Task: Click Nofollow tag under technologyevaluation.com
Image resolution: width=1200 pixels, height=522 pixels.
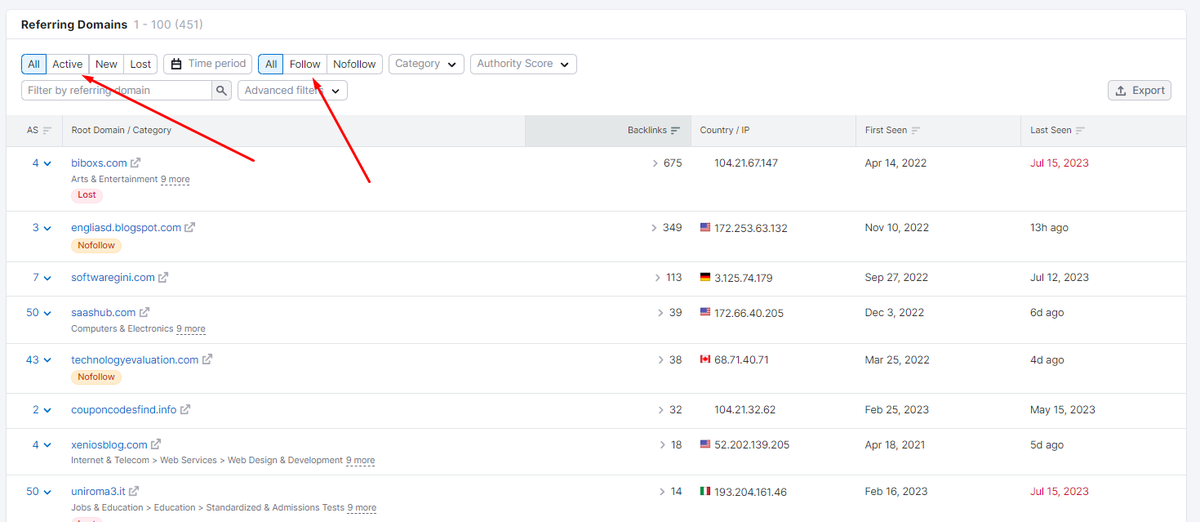Action: (96, 377)
